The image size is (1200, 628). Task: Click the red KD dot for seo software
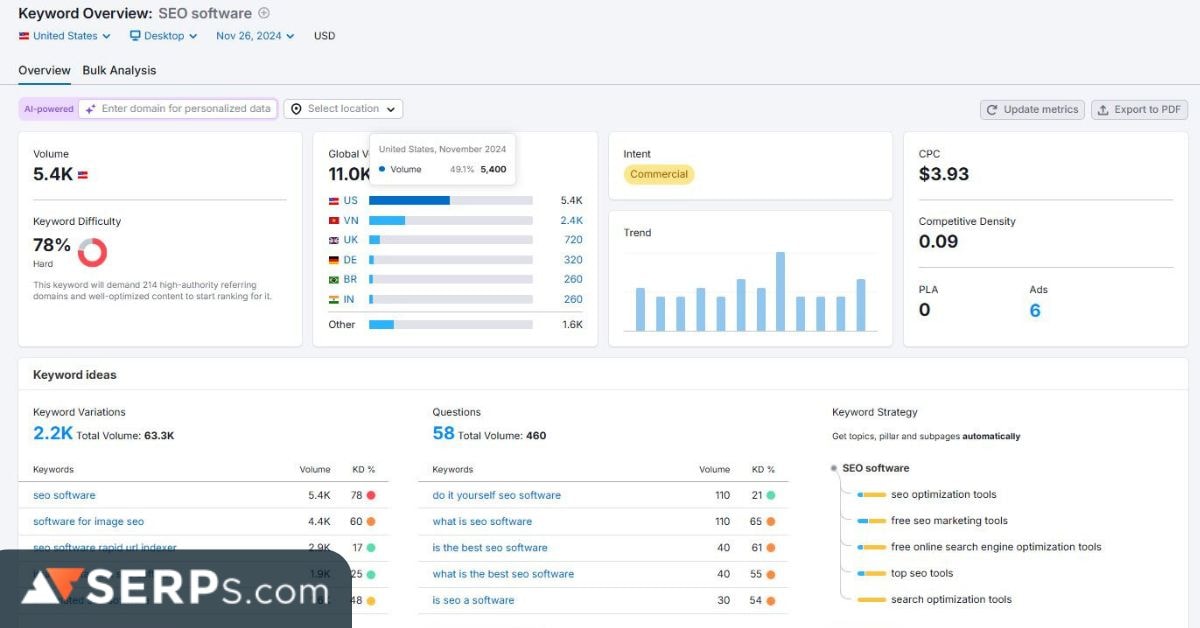point(371,495)
